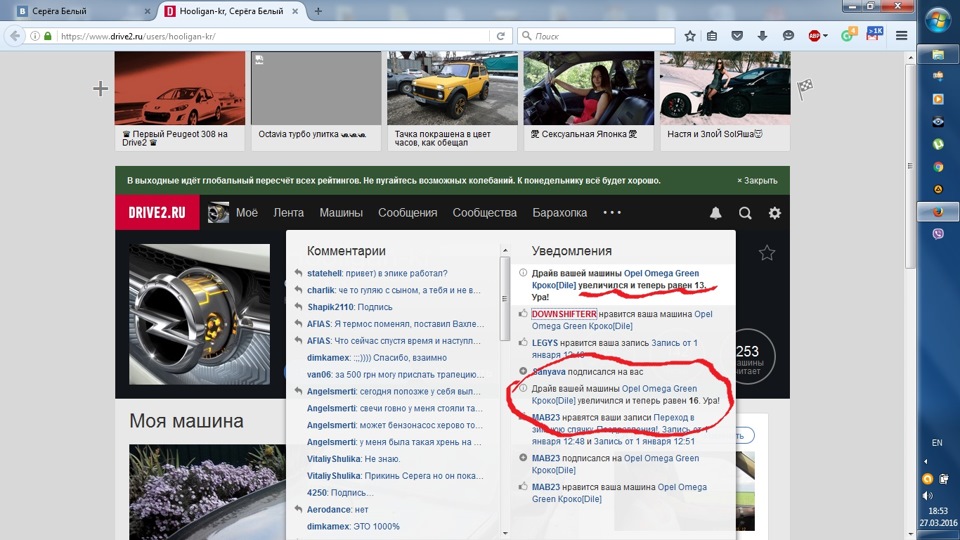960x540 pixels.
Task: Click the chat bubble toolbar icon
Action: 788,36
